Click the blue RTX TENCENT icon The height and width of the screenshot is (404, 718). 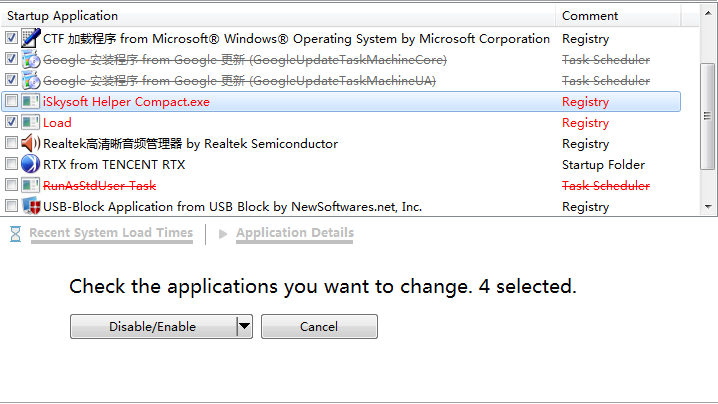coord(31,164)
